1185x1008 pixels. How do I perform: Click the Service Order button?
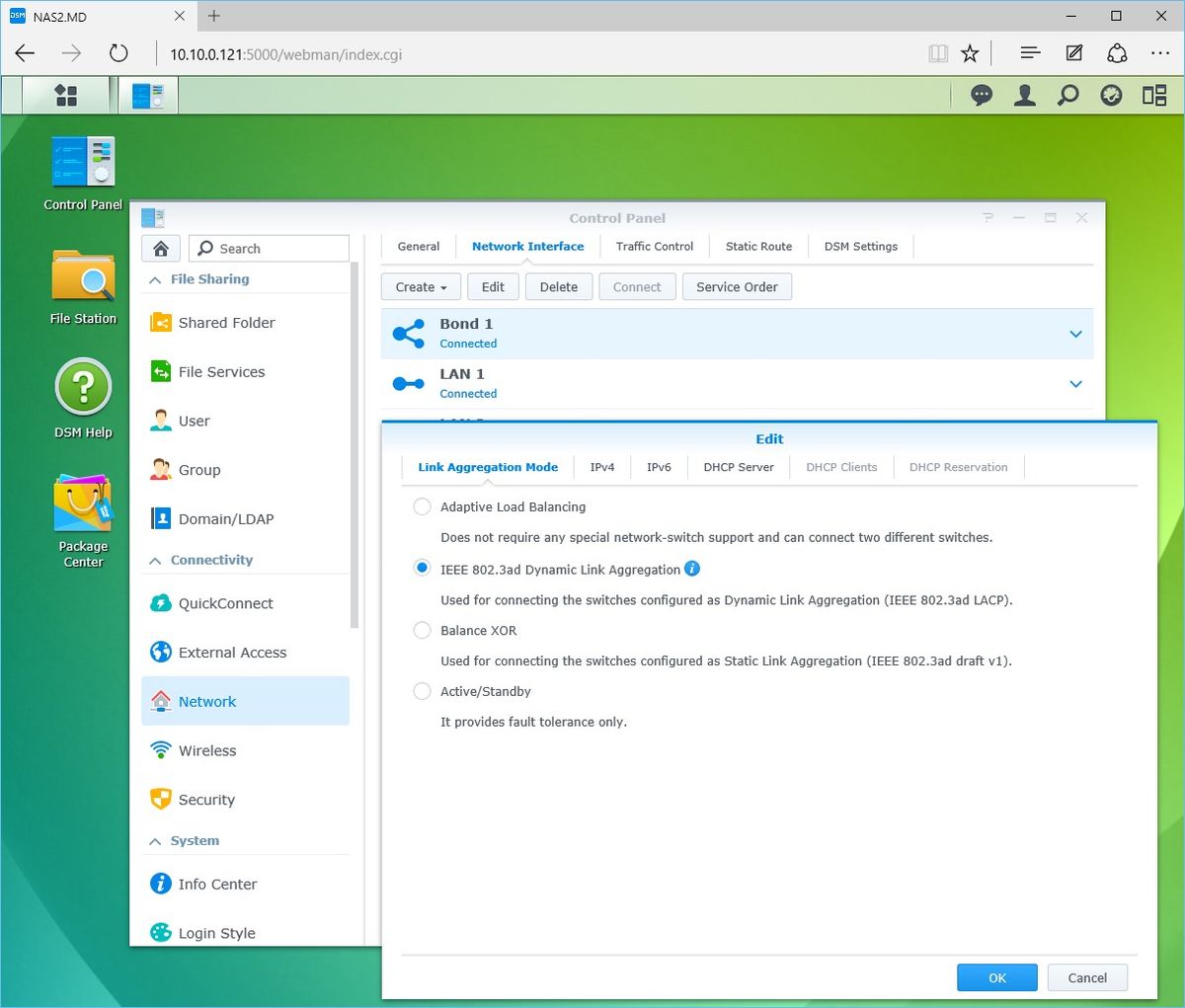[x=737, y=287]
